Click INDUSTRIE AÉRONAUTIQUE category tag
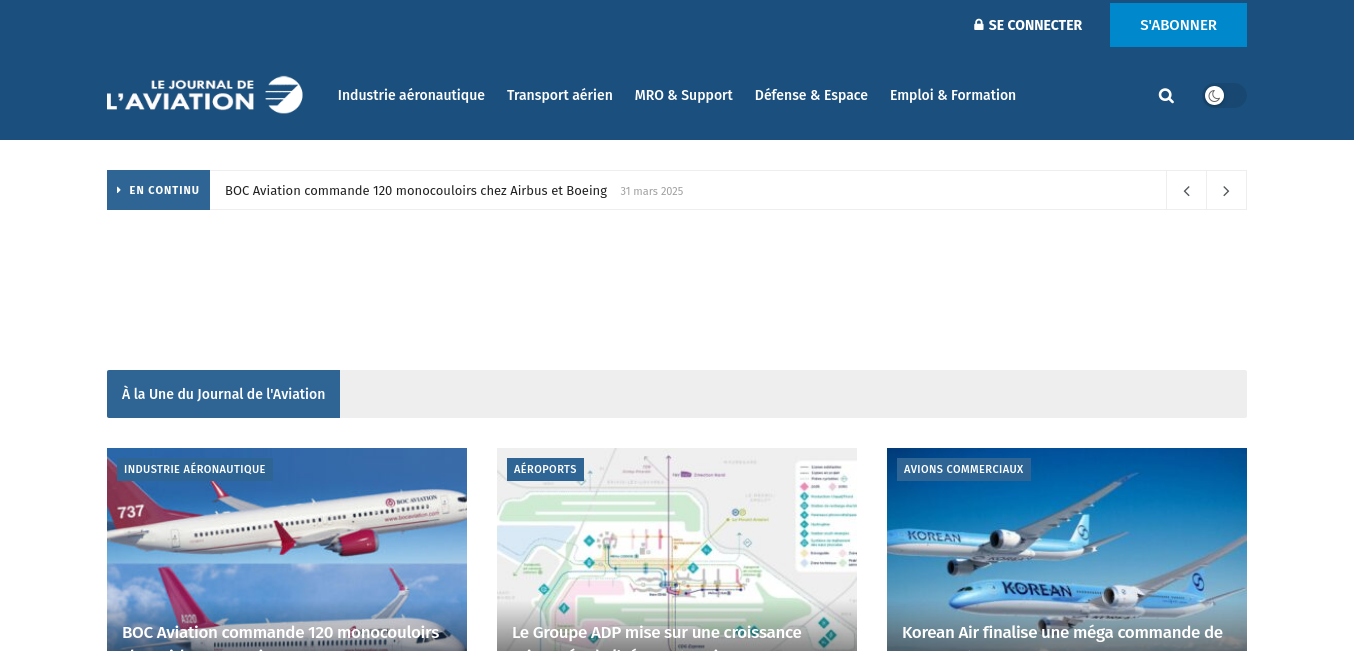This screenshot has width=1366, height=651. [x=195, y=469]
